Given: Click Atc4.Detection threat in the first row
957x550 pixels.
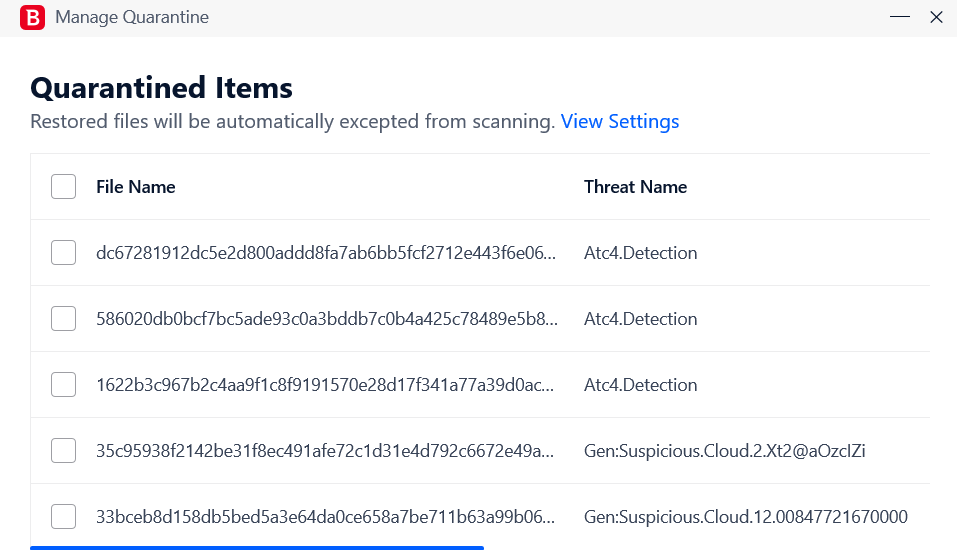Looking at the screenshot, I should 640,253.
